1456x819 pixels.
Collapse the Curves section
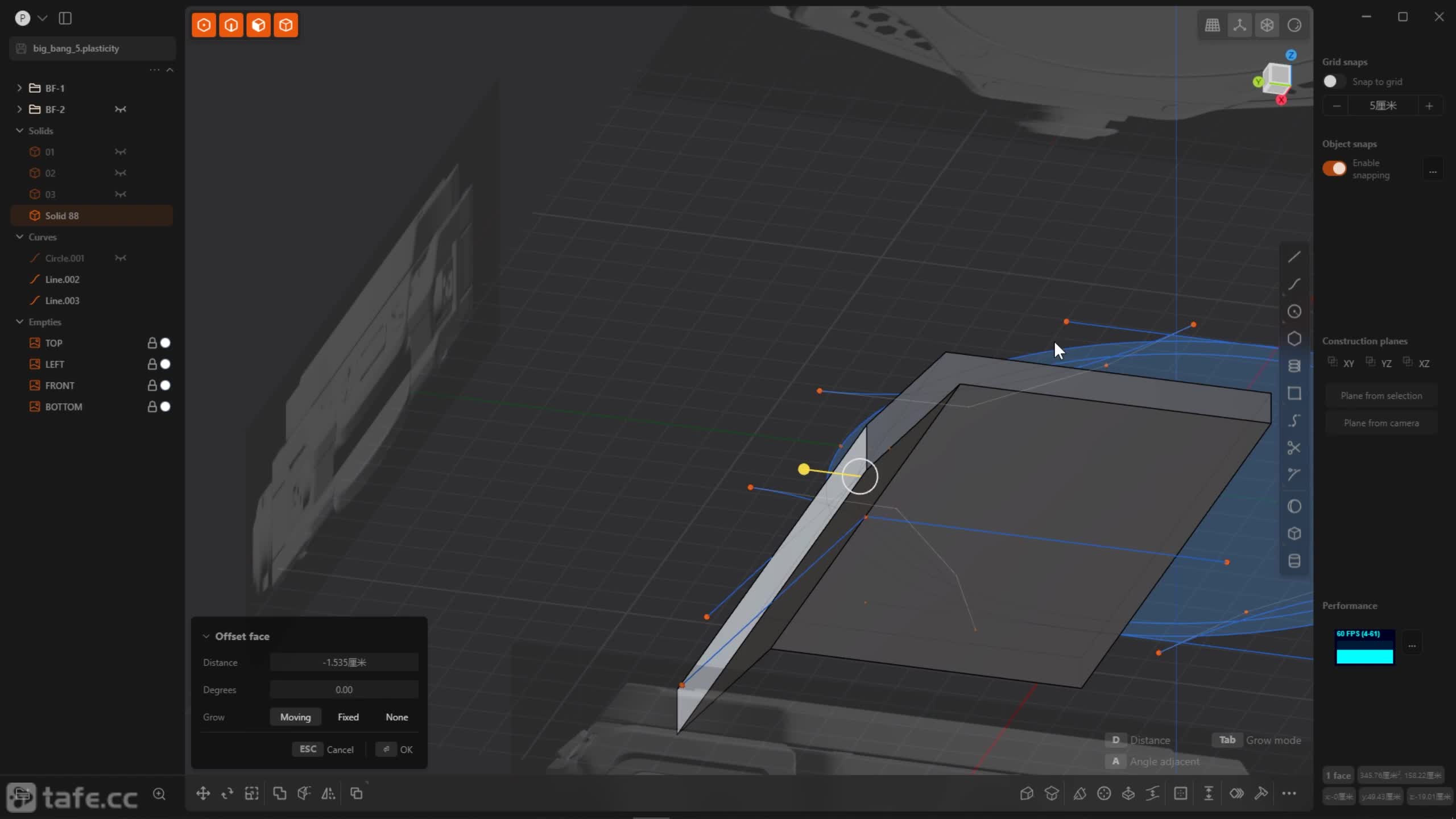[x=19, y=237]
